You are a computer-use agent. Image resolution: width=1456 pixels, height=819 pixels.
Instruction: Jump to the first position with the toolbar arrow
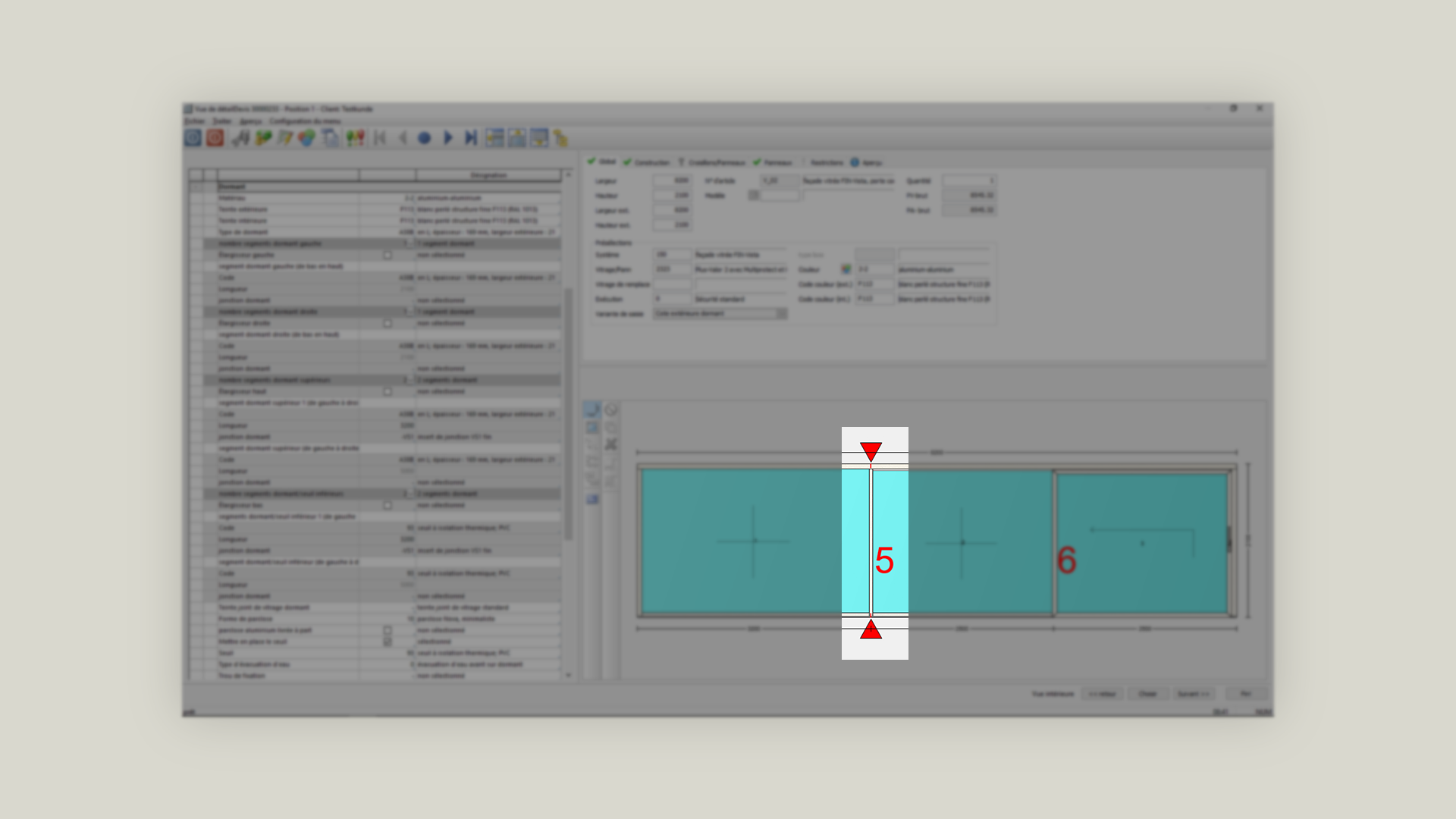380,137
